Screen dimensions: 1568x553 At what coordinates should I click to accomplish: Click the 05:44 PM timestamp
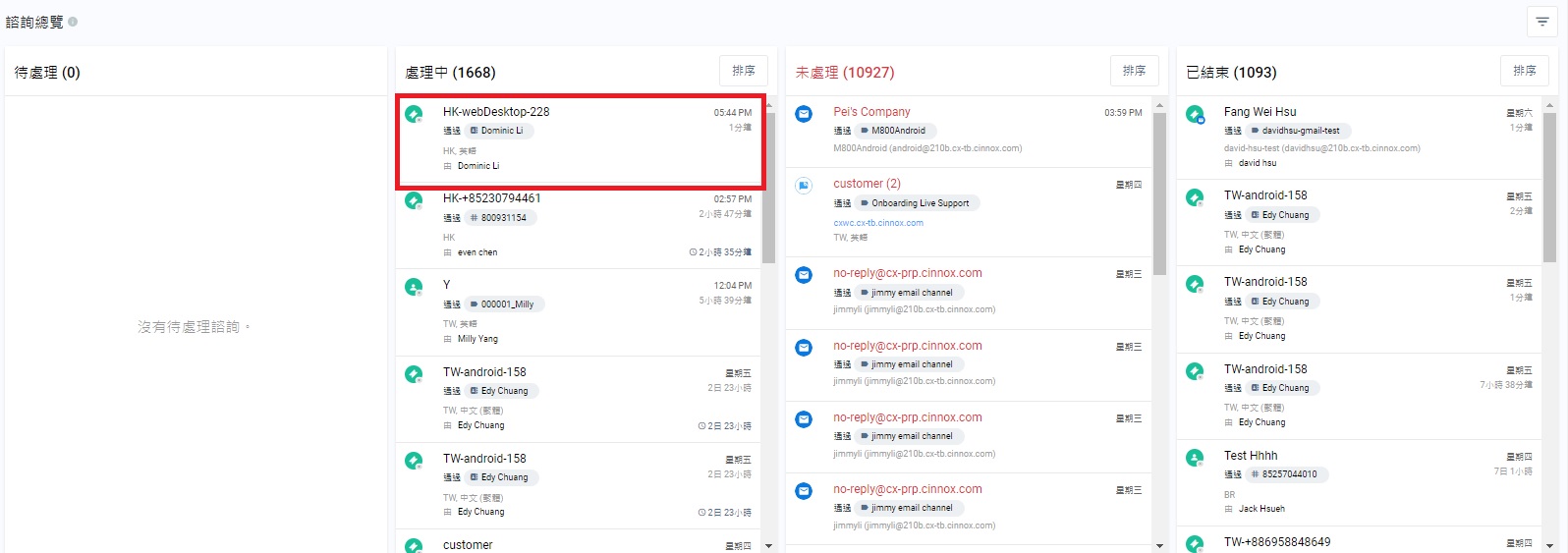tap(733, 113)
